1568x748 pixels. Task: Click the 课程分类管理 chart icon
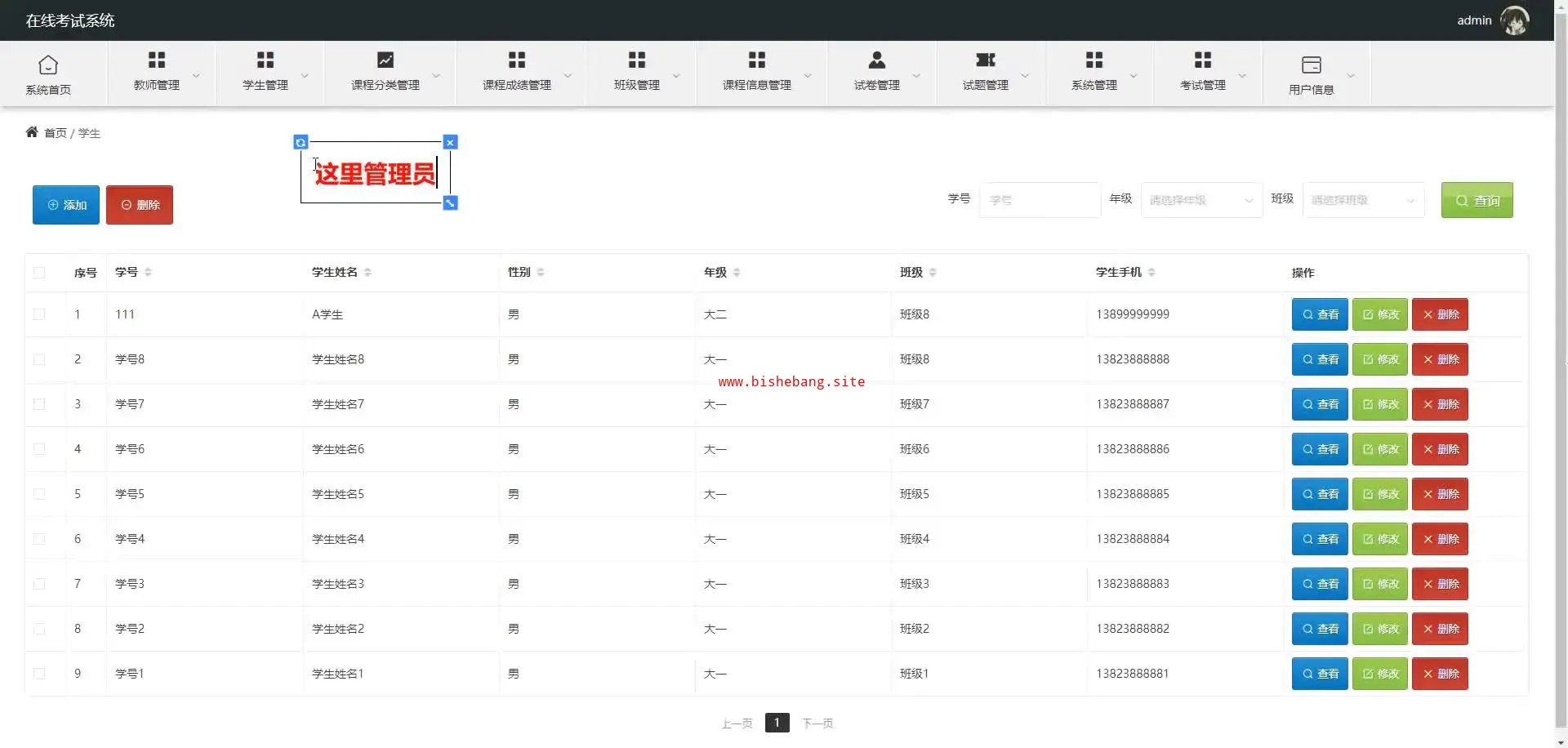click(x=385, y=60)
